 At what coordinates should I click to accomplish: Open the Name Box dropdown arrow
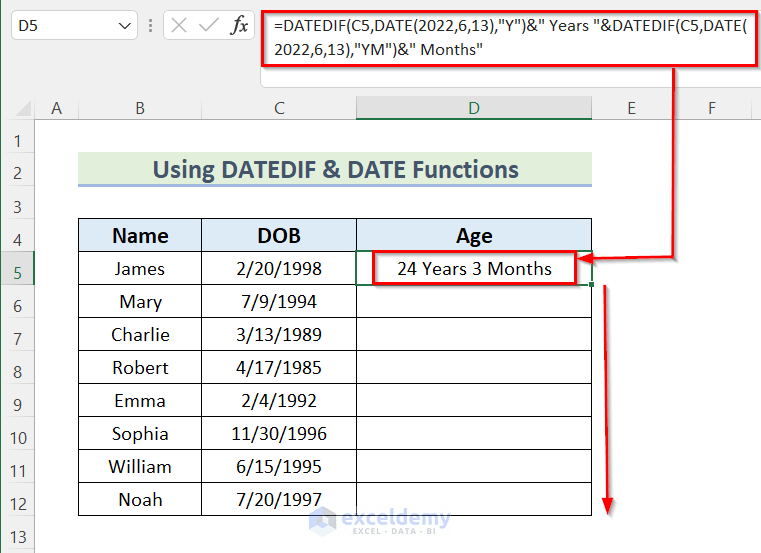(124, 26)
